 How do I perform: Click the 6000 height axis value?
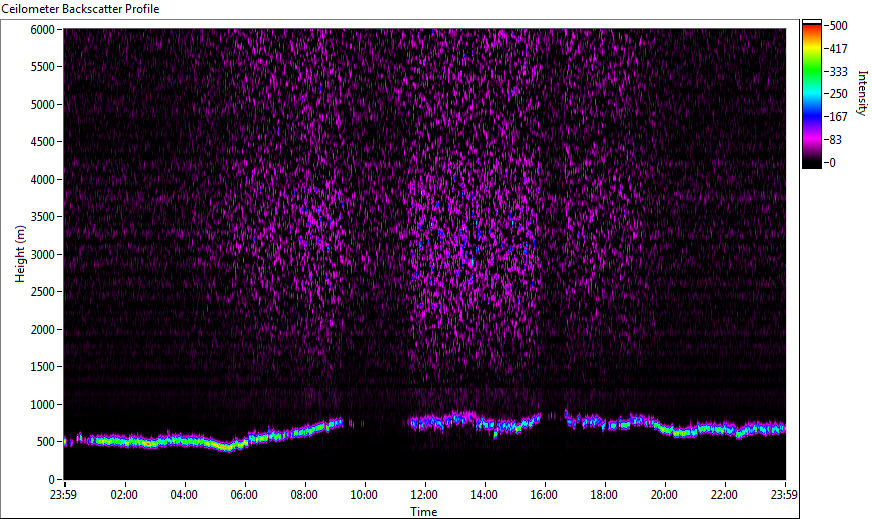tap(43, 29)
